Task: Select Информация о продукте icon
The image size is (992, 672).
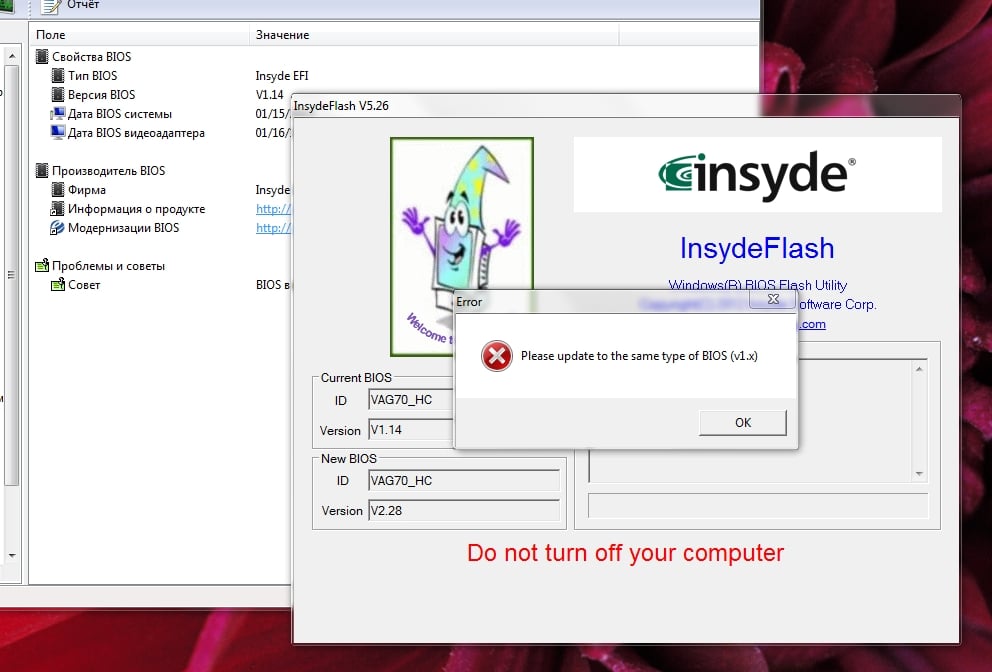Action: click(x=58, y=208)
